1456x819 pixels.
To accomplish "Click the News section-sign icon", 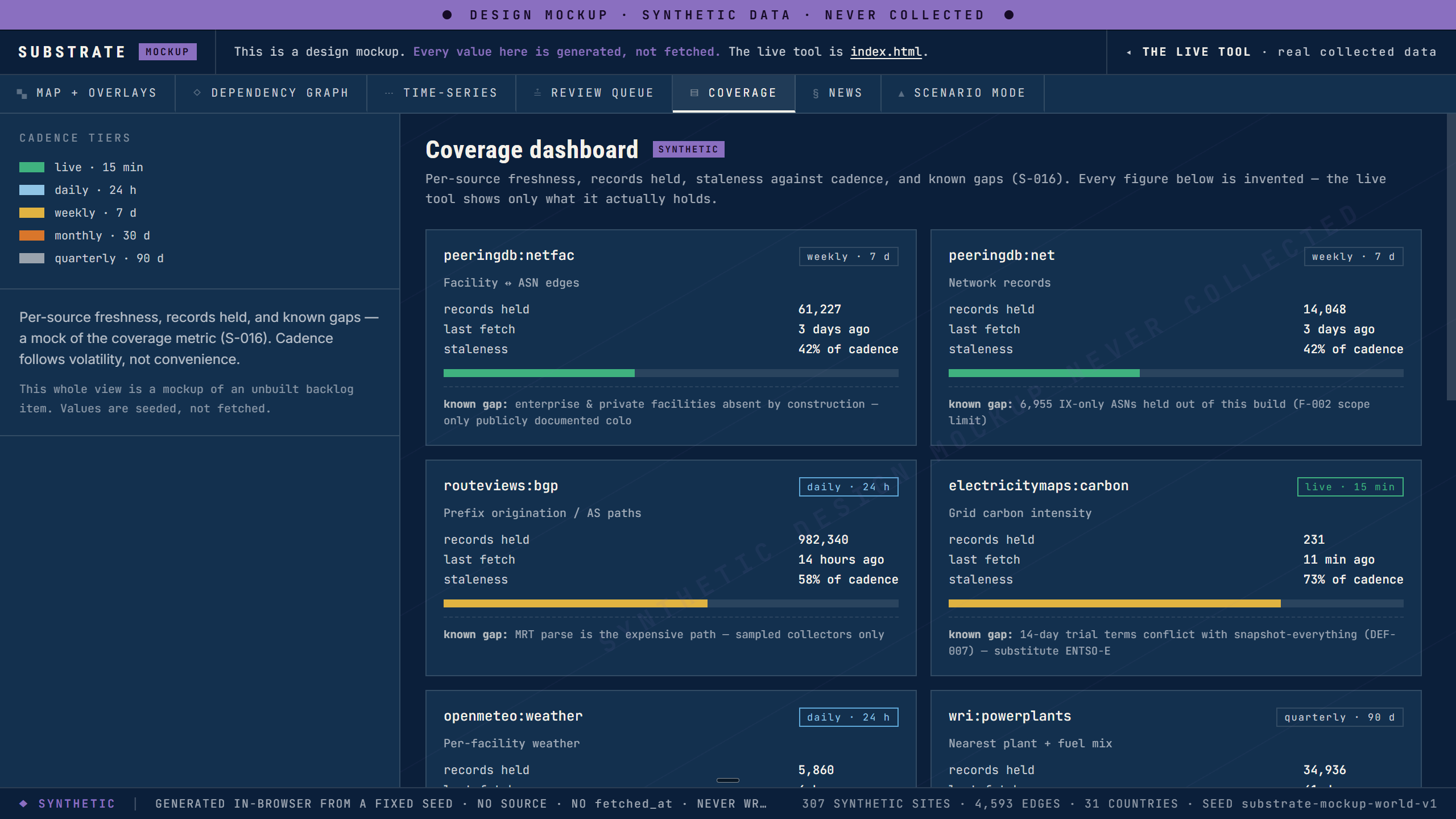I will [x=816, y=93].
